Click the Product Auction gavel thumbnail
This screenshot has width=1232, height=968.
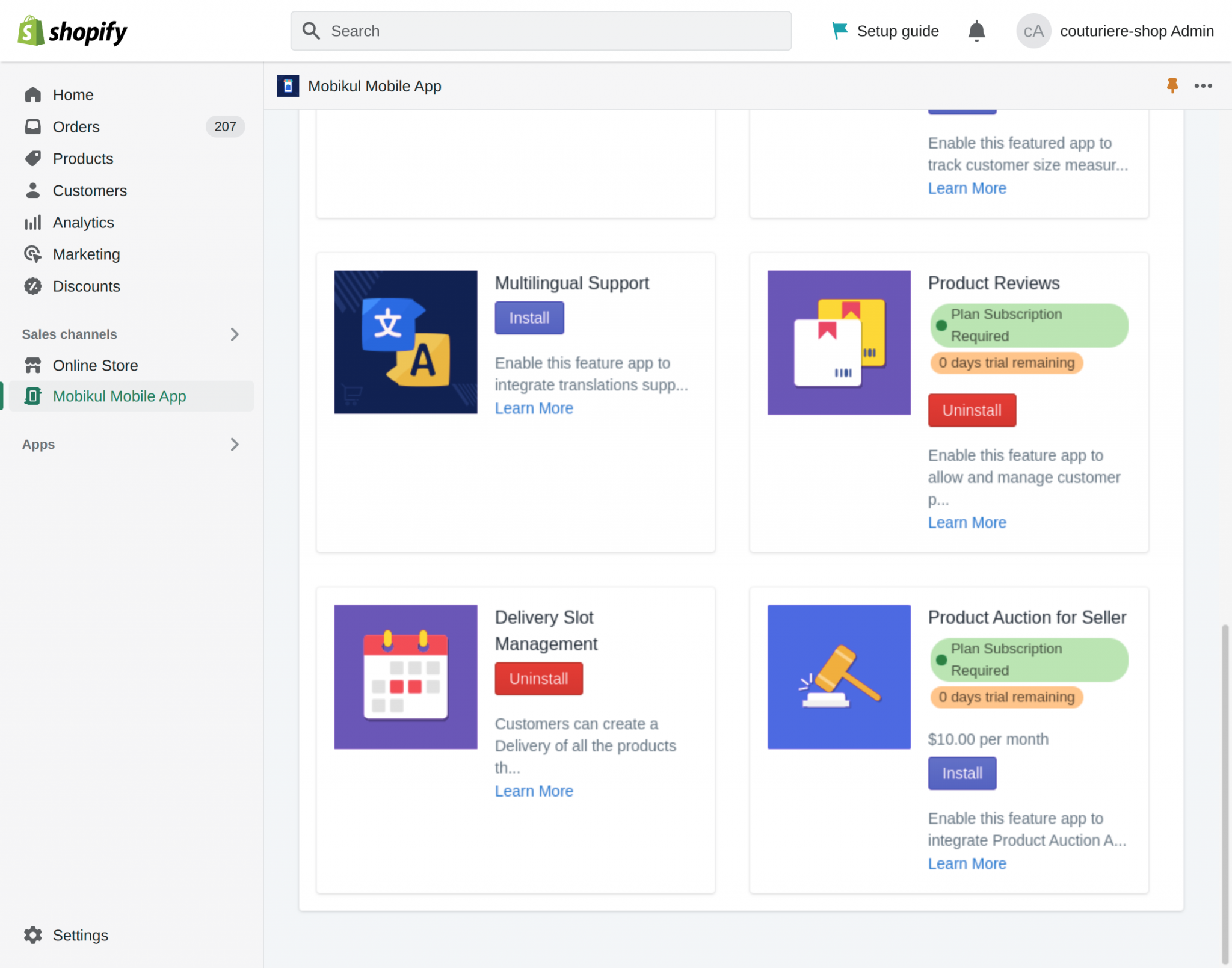[839, 677]
